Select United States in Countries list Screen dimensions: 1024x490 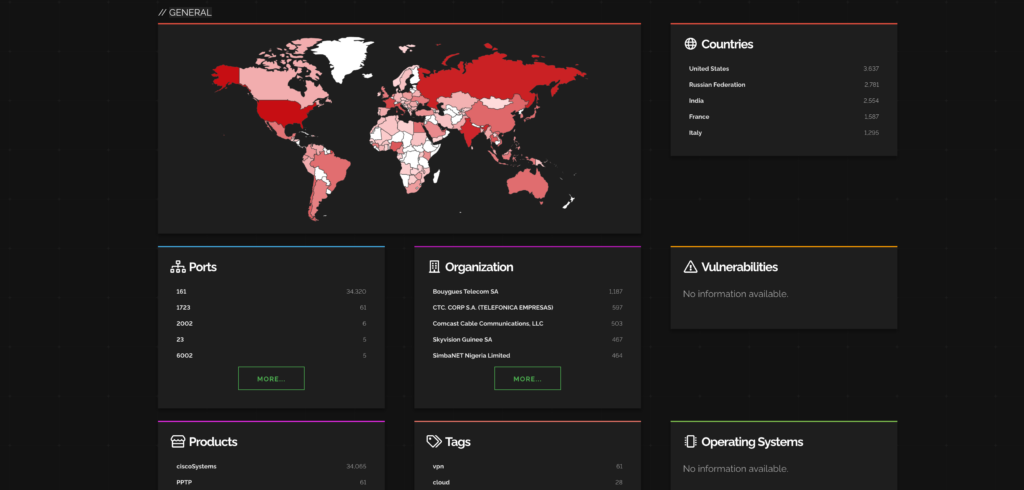tap(709, 69)
